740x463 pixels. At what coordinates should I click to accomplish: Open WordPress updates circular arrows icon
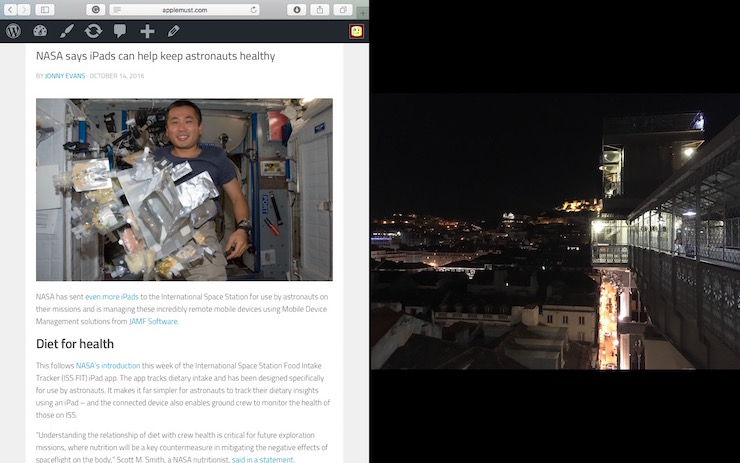coord(93,31)
